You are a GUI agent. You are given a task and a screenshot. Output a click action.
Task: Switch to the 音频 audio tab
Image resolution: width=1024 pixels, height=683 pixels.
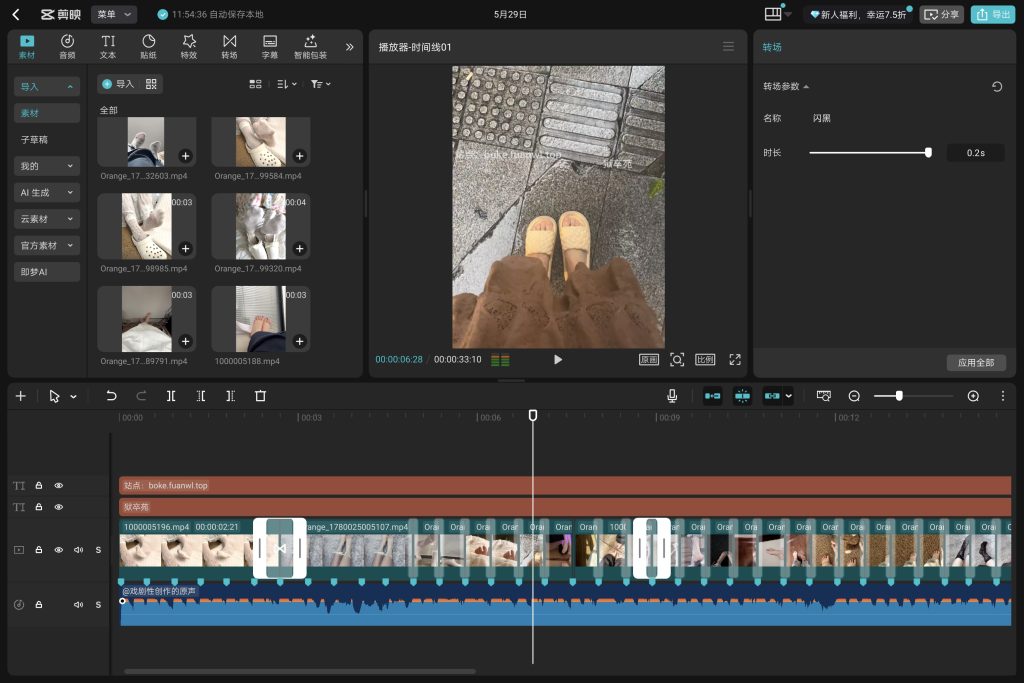(67, 46)
